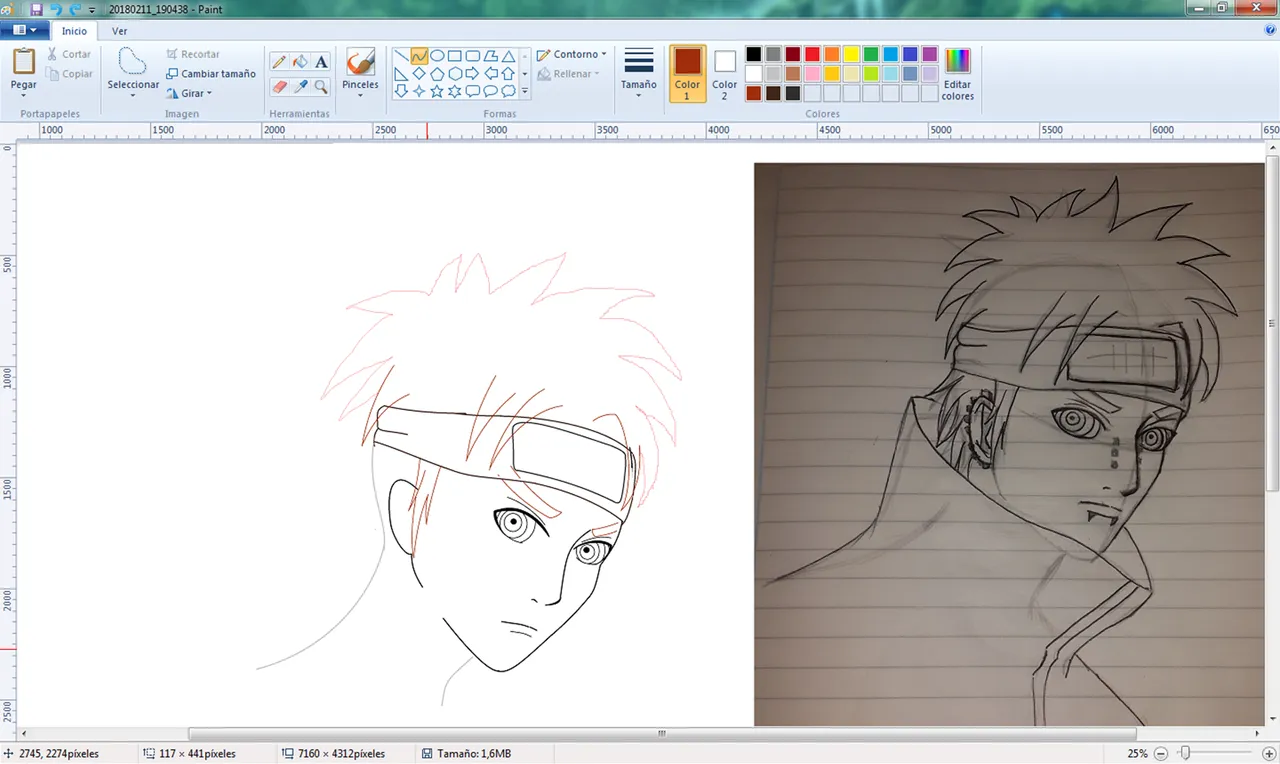Image resolution: width=1280 pixels, height=764 pixels.
Task: Select the Text tool
Action: click(321, 62)
